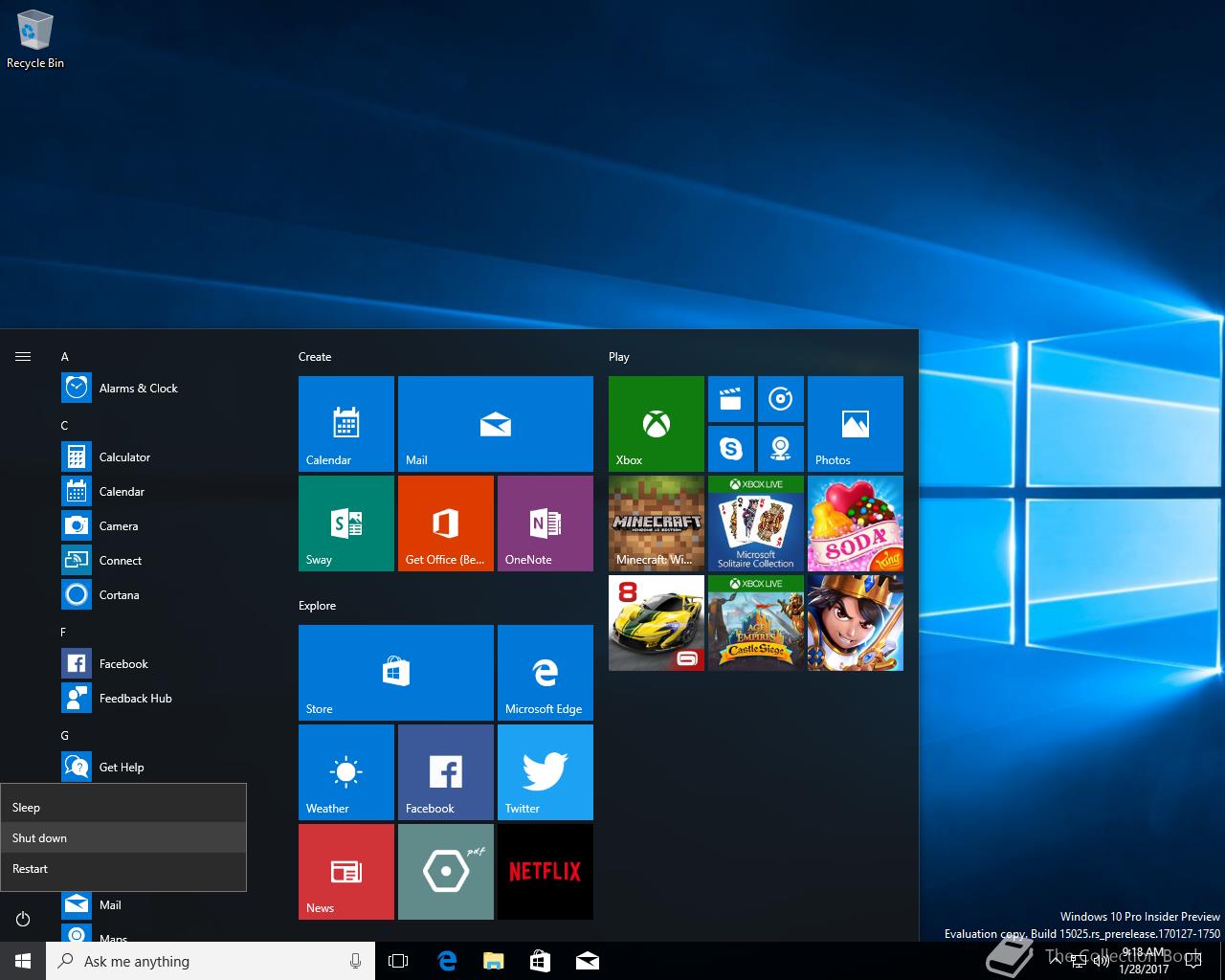The height and width of the screenshot is (980, 1225).
Task: Open the Facebook tile under Explore
Action: (x=446, y=772)
